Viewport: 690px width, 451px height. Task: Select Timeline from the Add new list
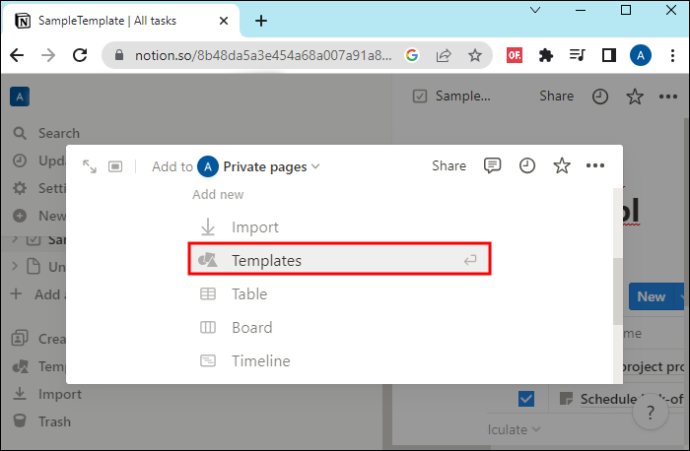[339, 361]
